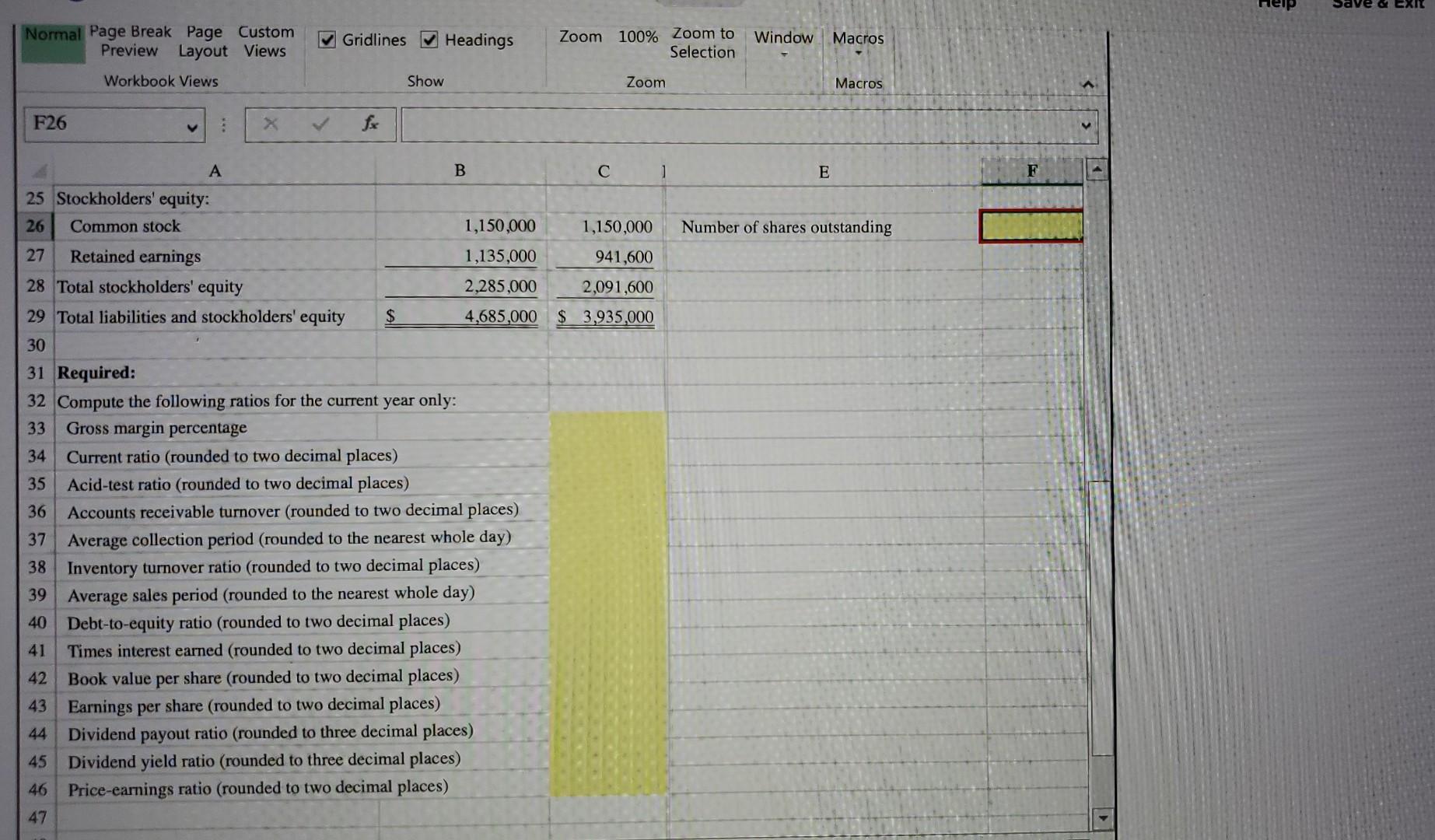Open Insert Function fx icon
1435x840 pixels.
(370, 124)
